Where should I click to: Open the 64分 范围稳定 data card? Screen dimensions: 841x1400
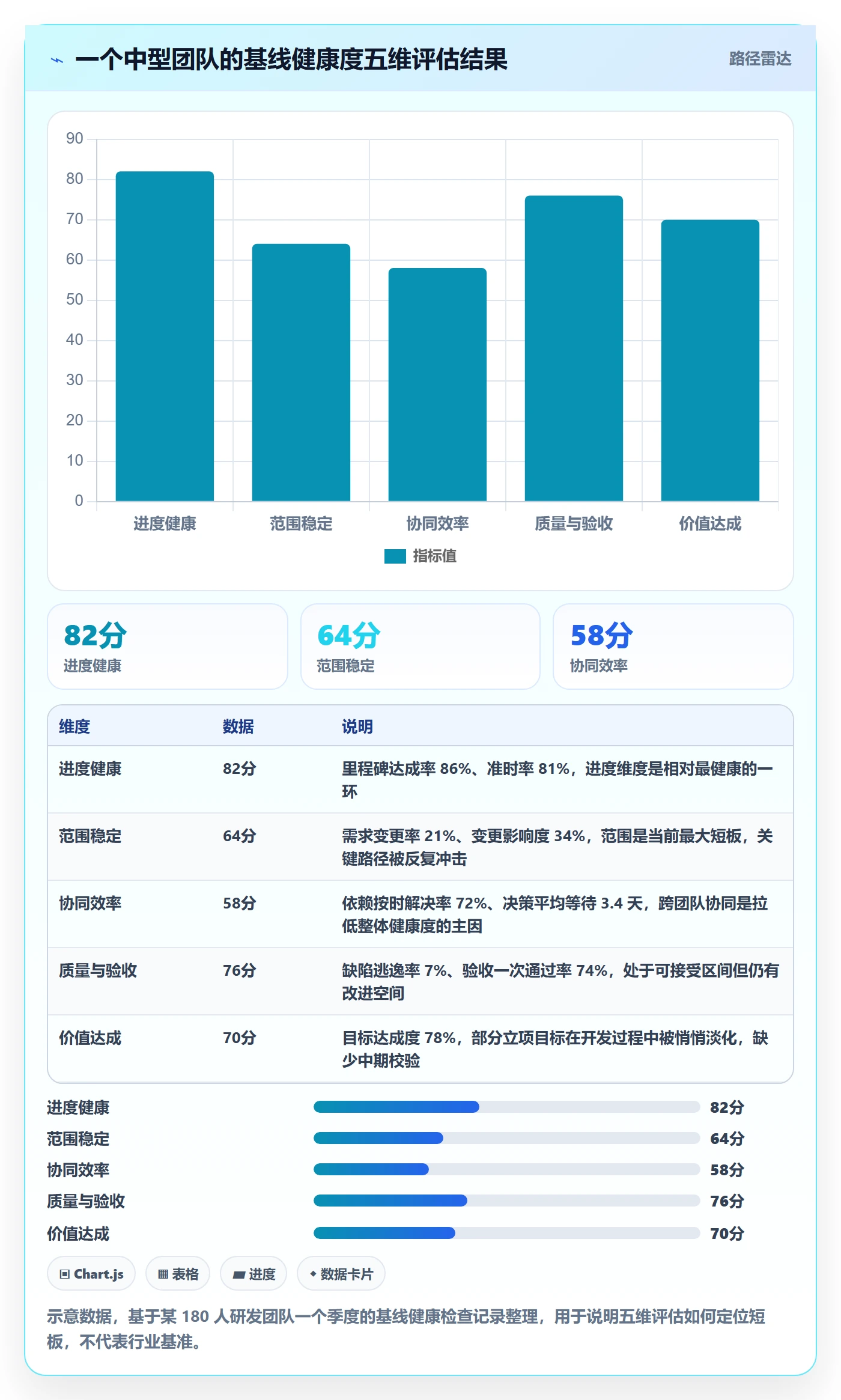coord(421,647)
